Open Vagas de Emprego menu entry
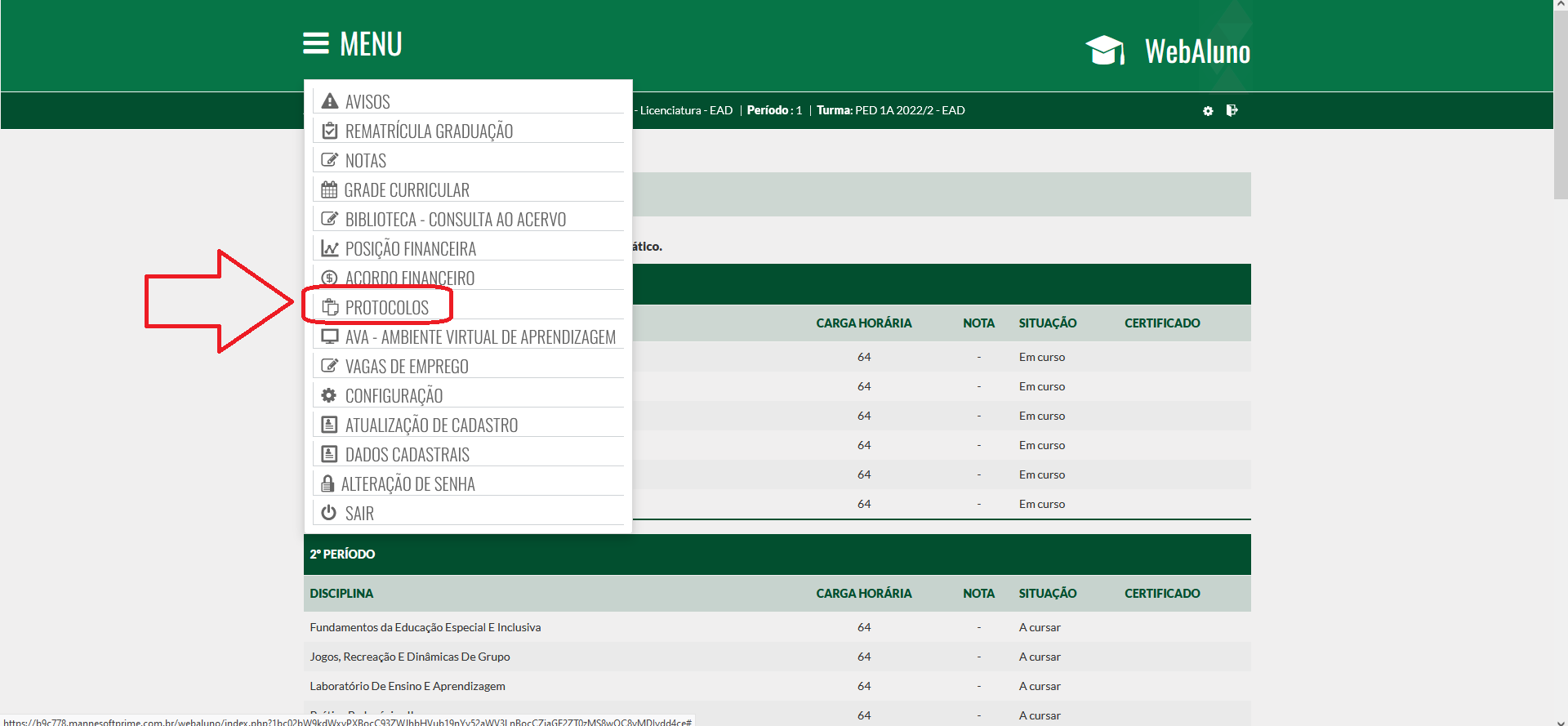This screenshot has width=1568, height=726. [x=406, y=367]
